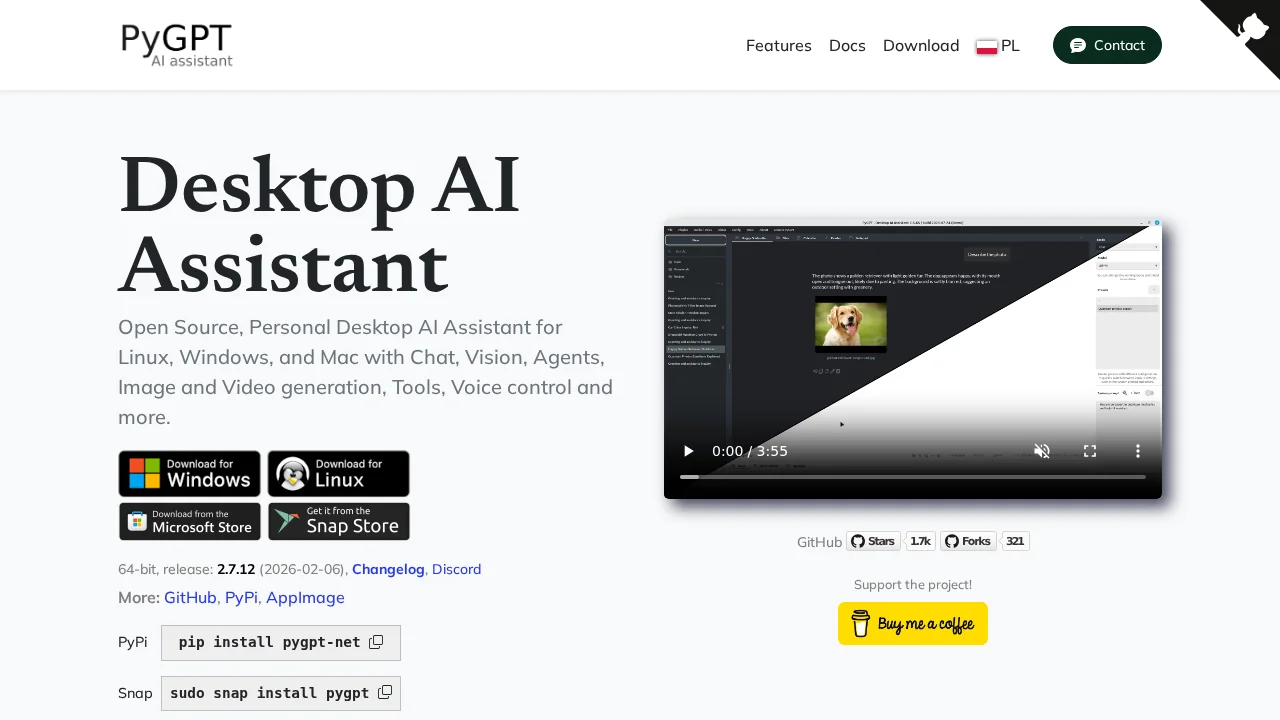This screenshot has height=720, width=1280.
Task: Open the video more options menu
Action: click(x=1137, y=451)
